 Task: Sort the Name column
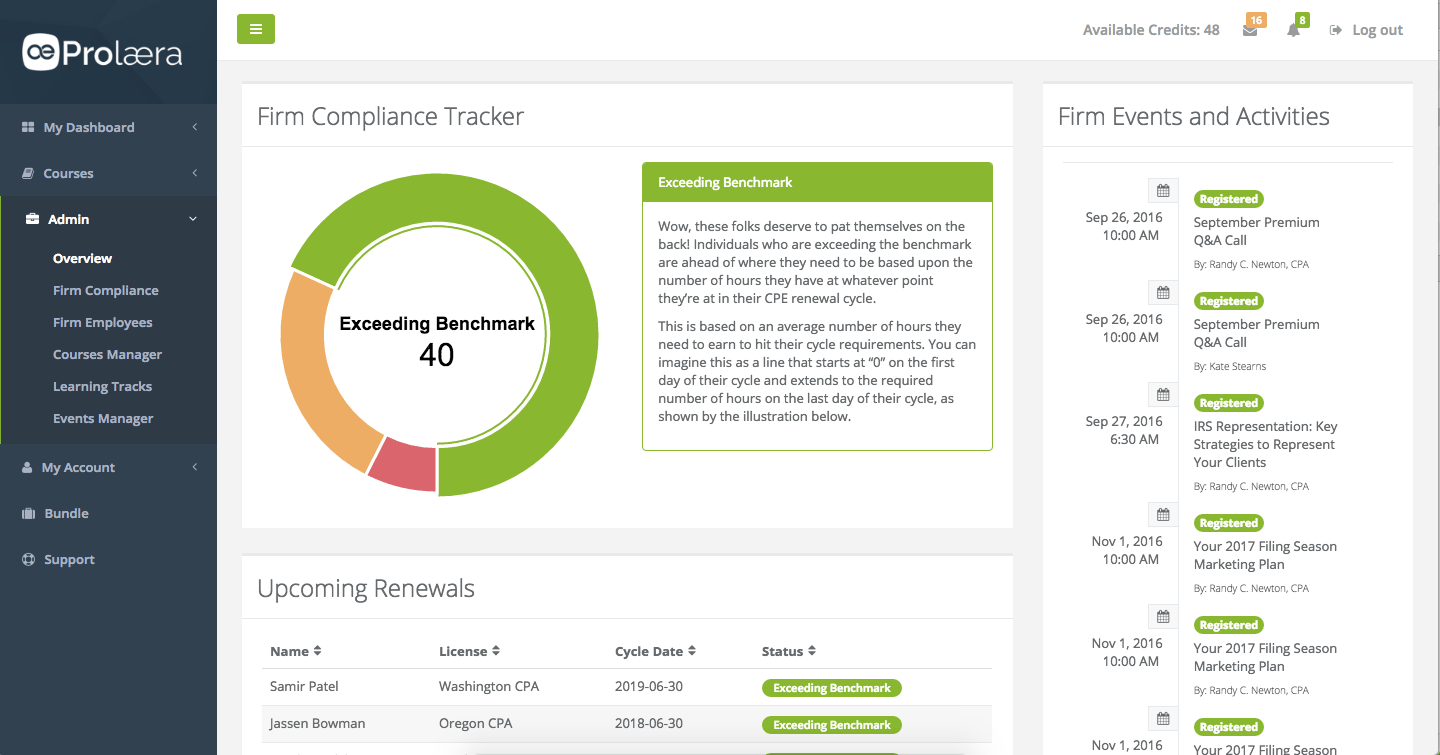[295, 651]
